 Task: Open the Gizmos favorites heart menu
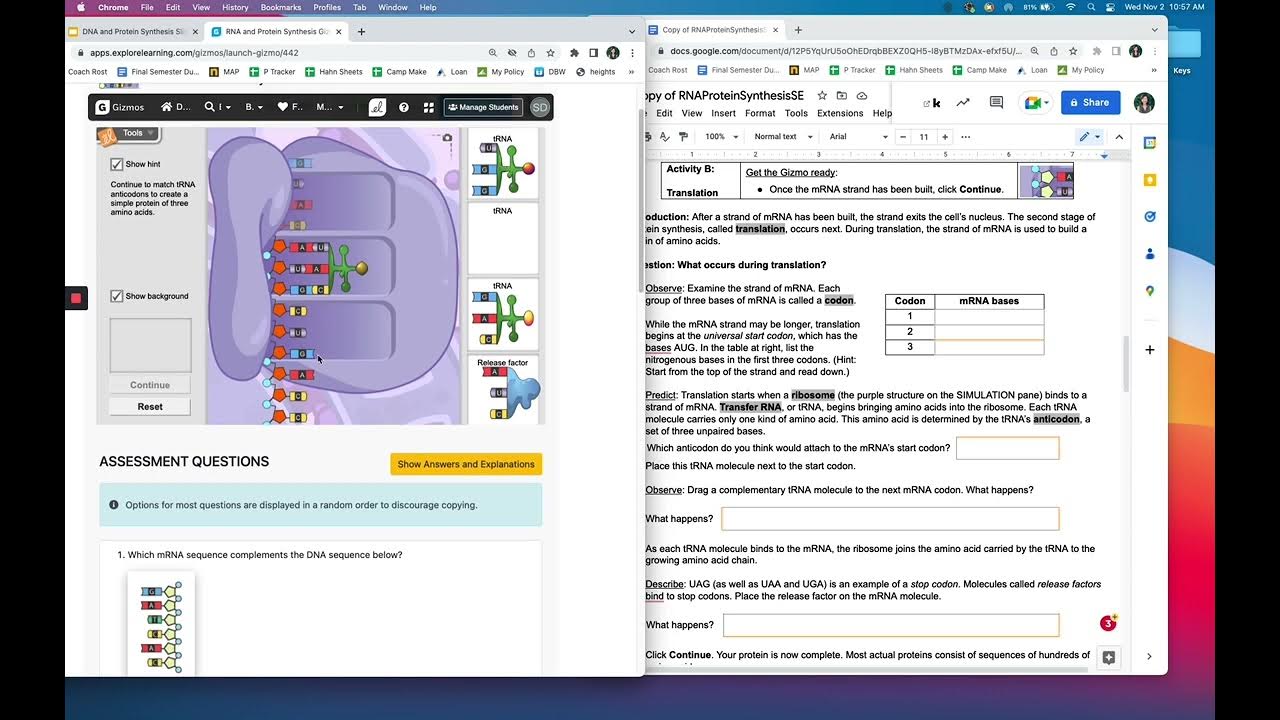290,107
